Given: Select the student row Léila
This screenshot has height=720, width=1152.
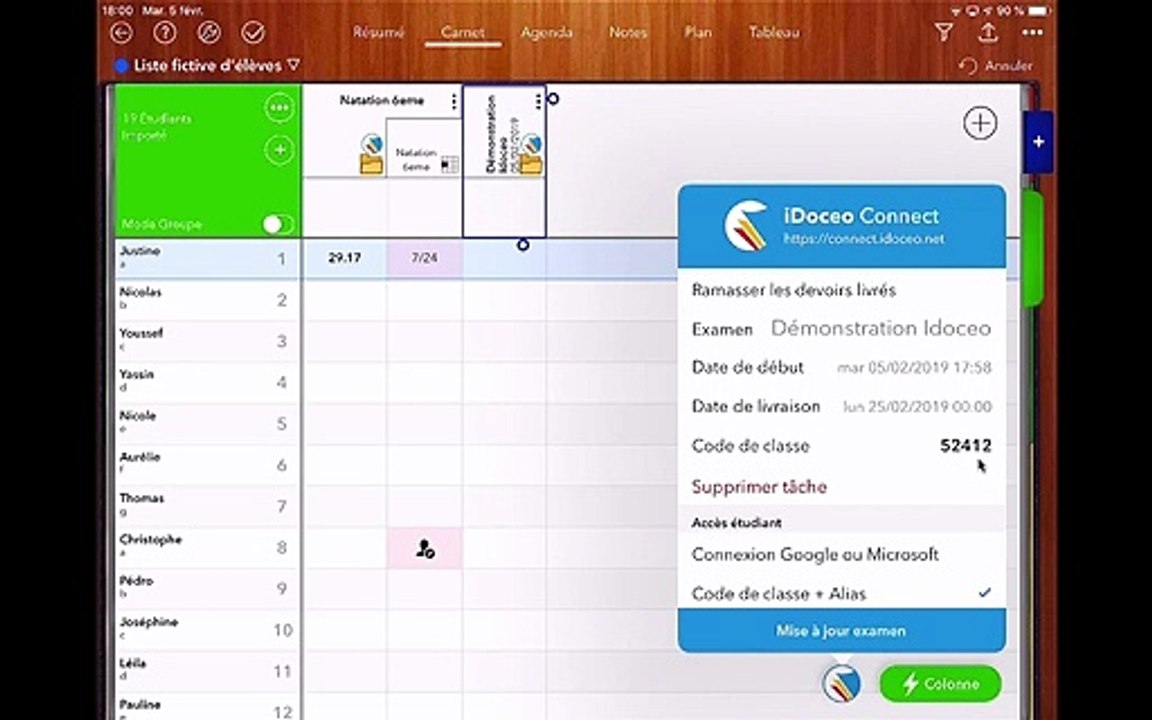Looking at the screenshot, I should (207, 670).
